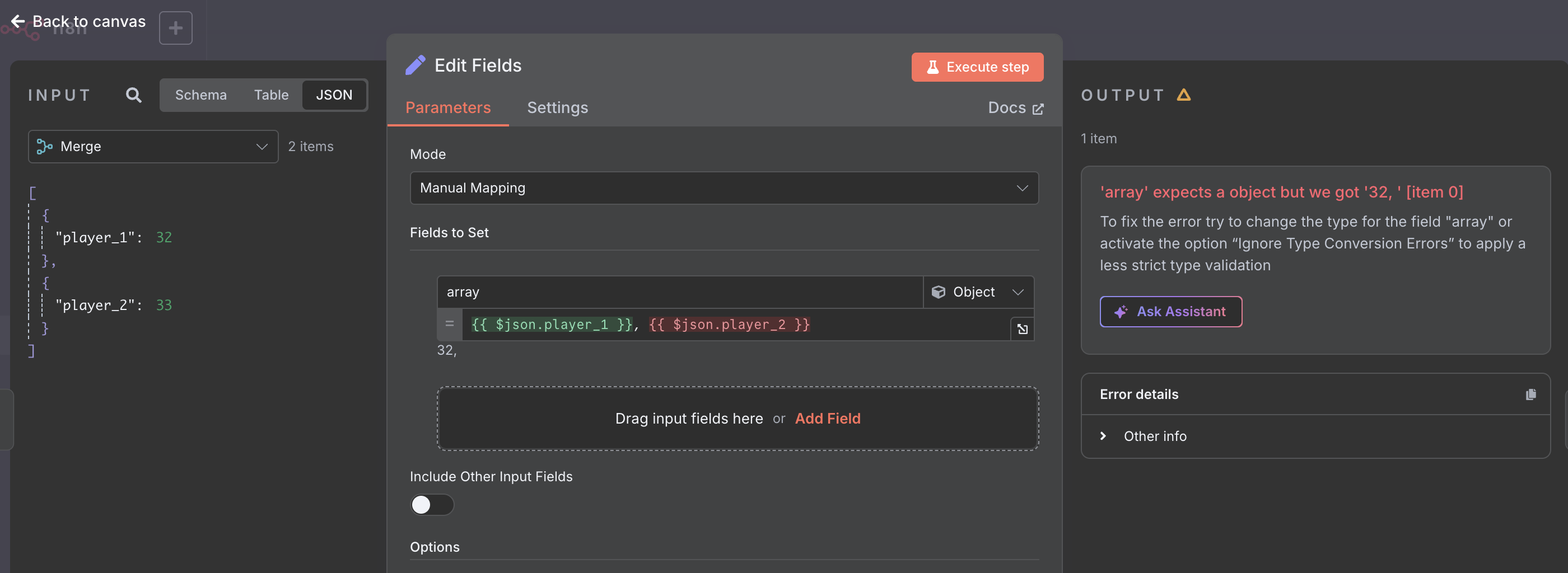This screenshot has width=1568, height=573.
Task: Click the Docs external link icon
Action: tap(1038, 109)
